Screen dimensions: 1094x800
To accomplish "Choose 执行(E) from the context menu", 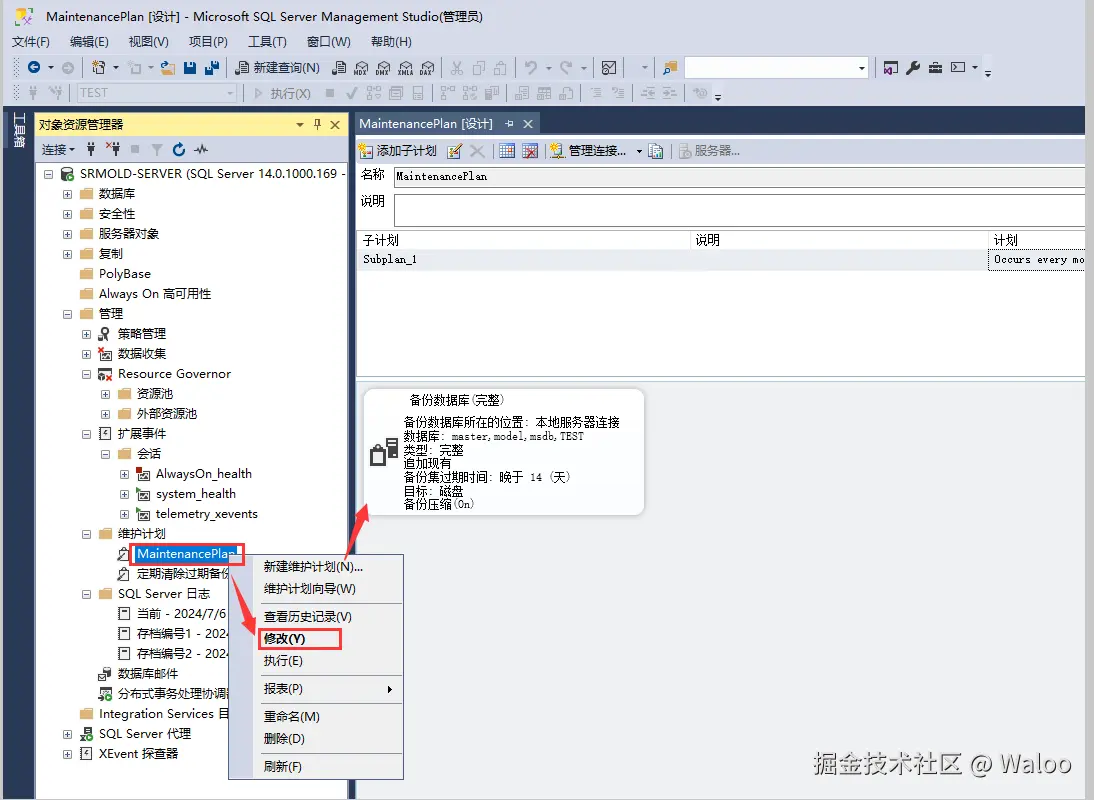I will 327,661.
